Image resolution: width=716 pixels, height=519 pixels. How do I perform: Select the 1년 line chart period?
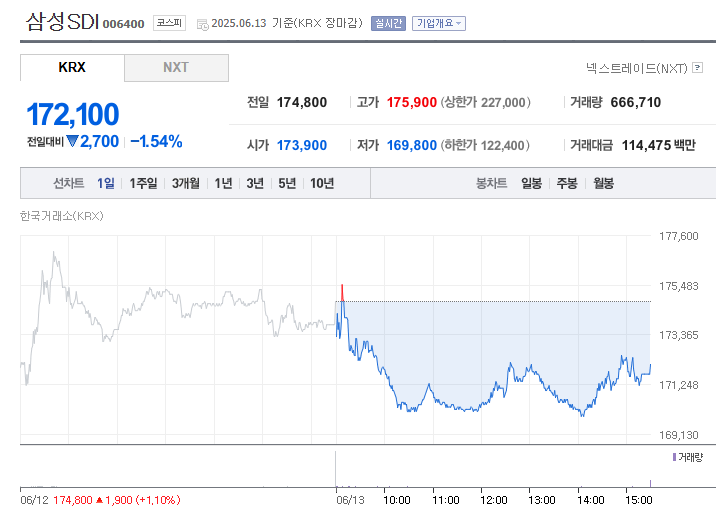click(223, 183)
